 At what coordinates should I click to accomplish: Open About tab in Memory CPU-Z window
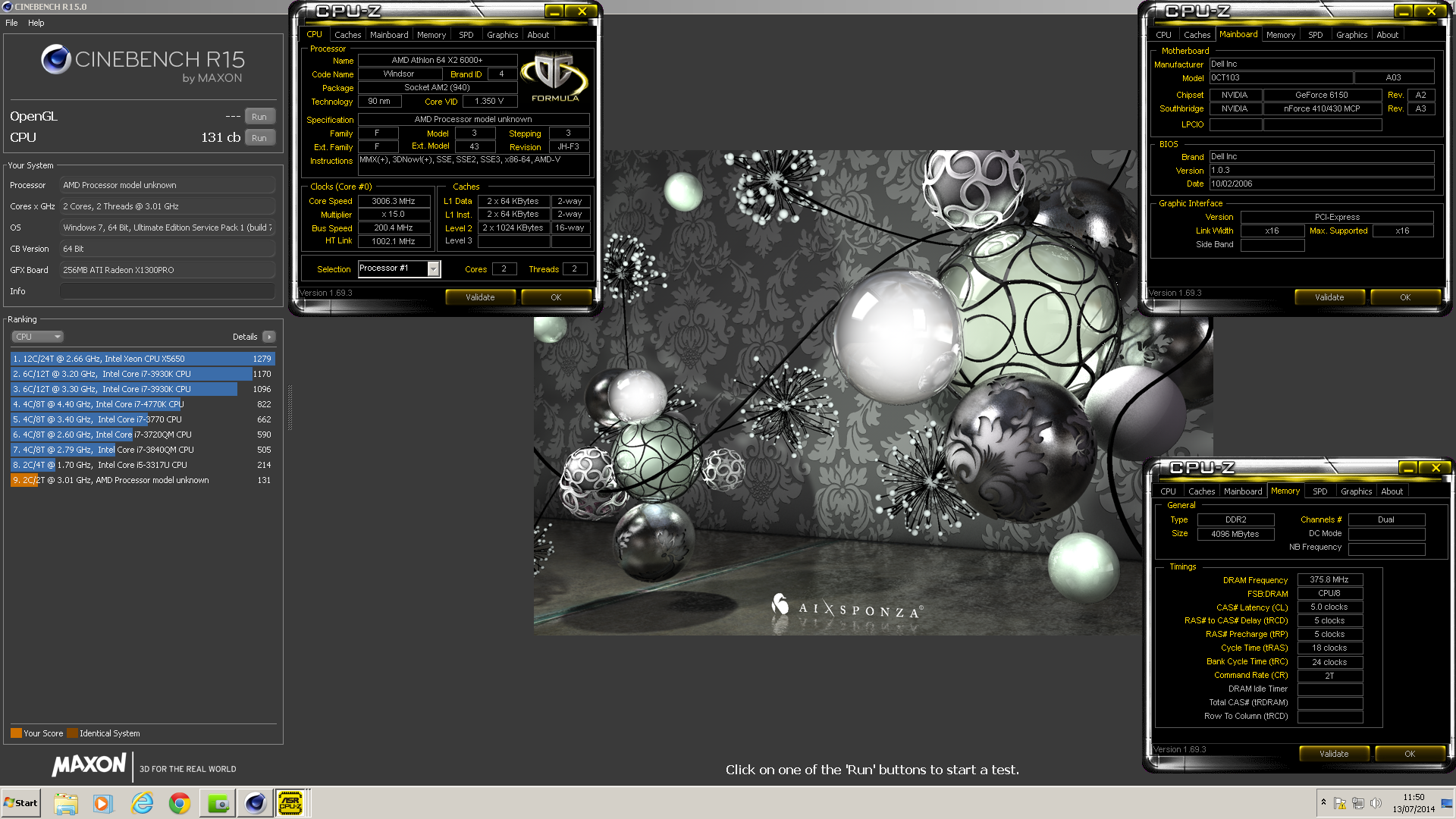[1392, 491]
